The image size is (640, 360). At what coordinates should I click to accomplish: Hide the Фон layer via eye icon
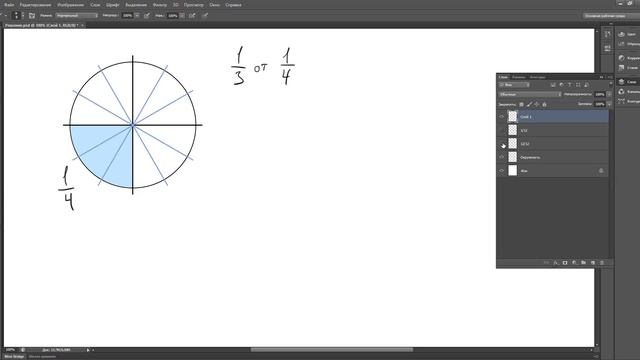click(x=502, y=171)
